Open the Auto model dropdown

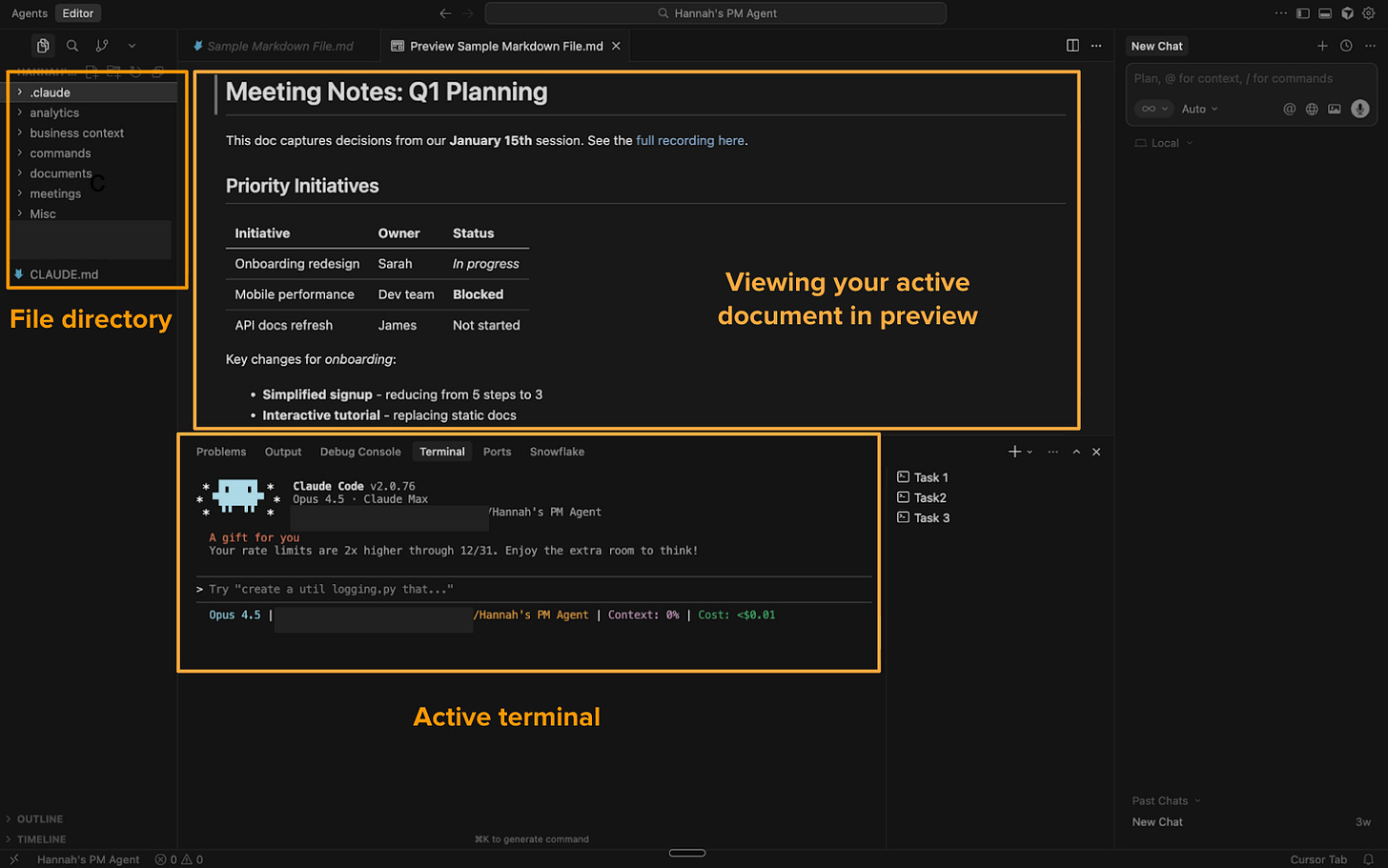click(x=1199, y=109)
